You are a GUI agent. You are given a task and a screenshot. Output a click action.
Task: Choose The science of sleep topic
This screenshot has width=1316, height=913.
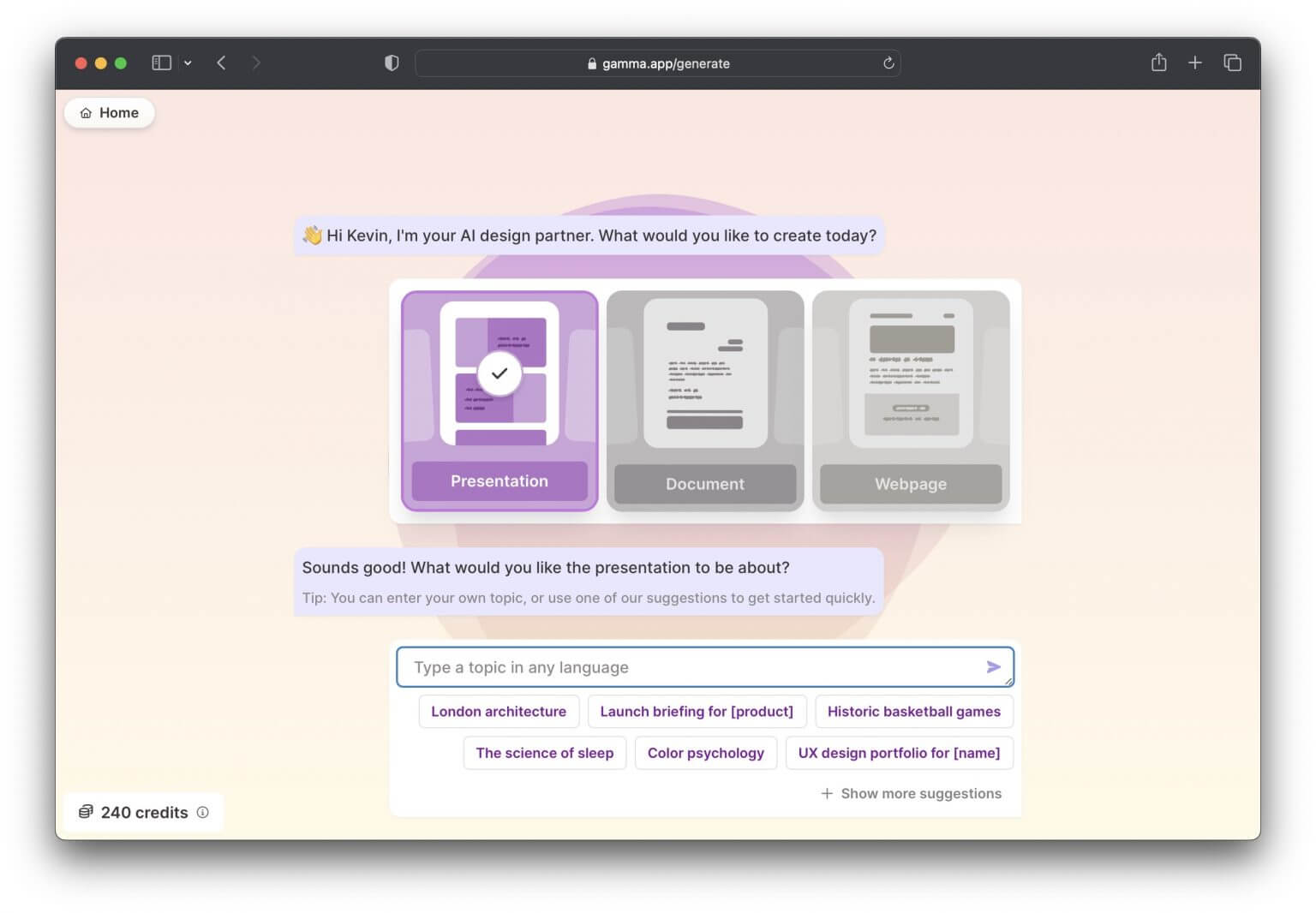[545, 753]
